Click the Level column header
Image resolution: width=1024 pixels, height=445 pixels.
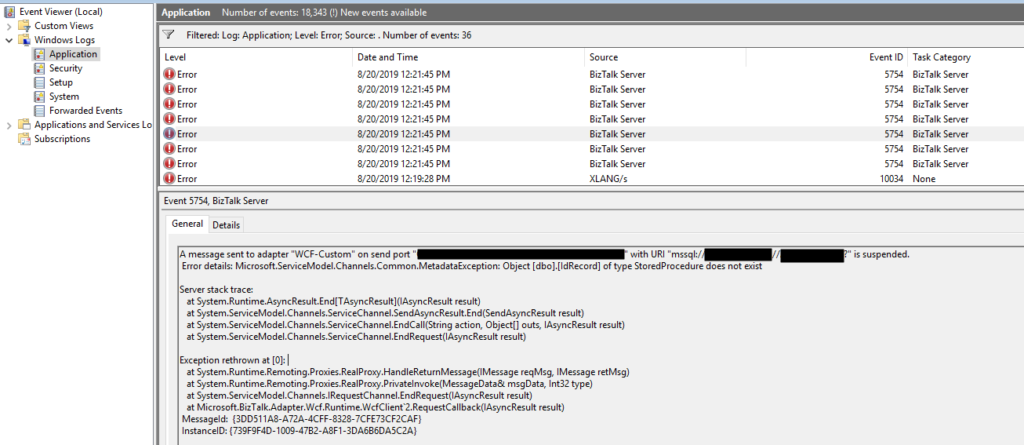[176, 57]
